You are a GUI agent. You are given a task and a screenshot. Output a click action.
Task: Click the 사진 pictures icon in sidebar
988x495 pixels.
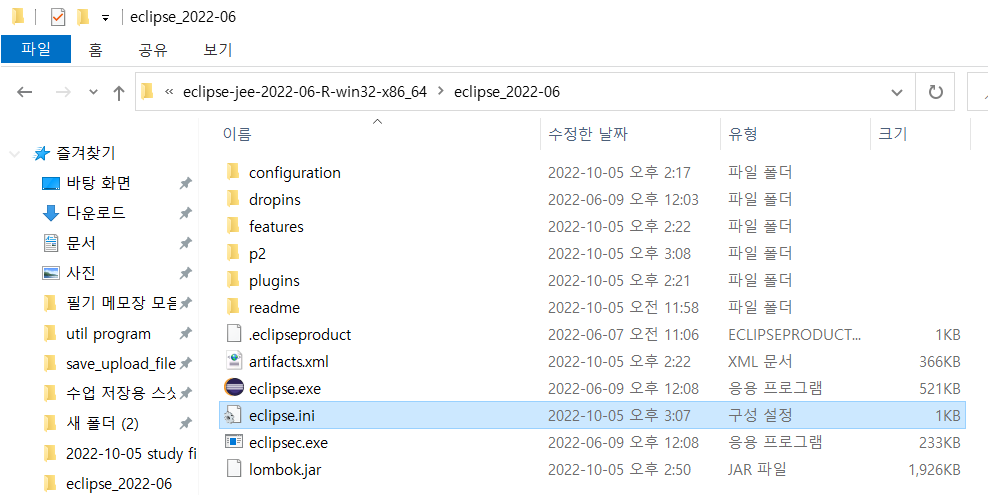50,273
